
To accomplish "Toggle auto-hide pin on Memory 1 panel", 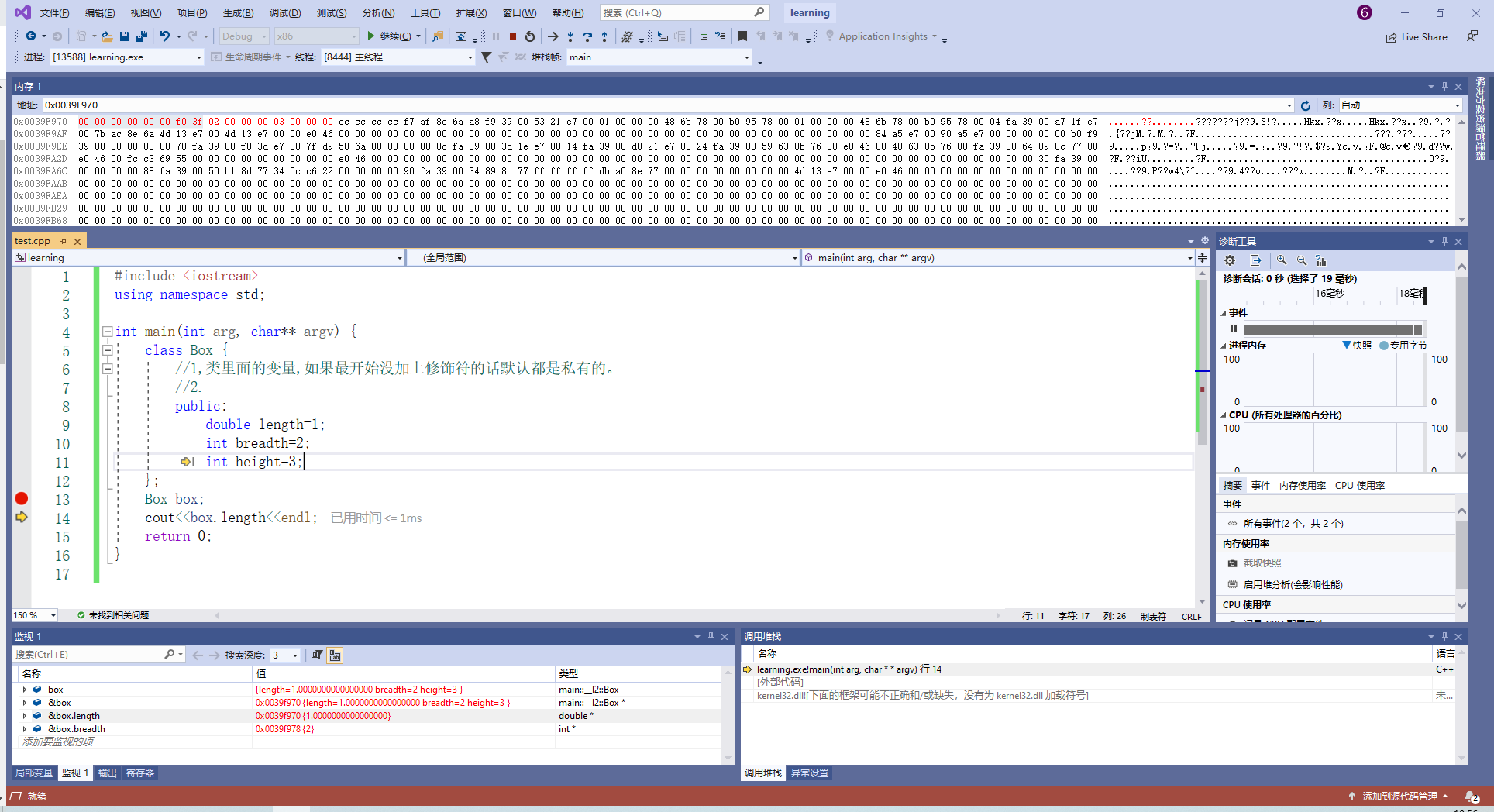I will tap(1444, 86).
